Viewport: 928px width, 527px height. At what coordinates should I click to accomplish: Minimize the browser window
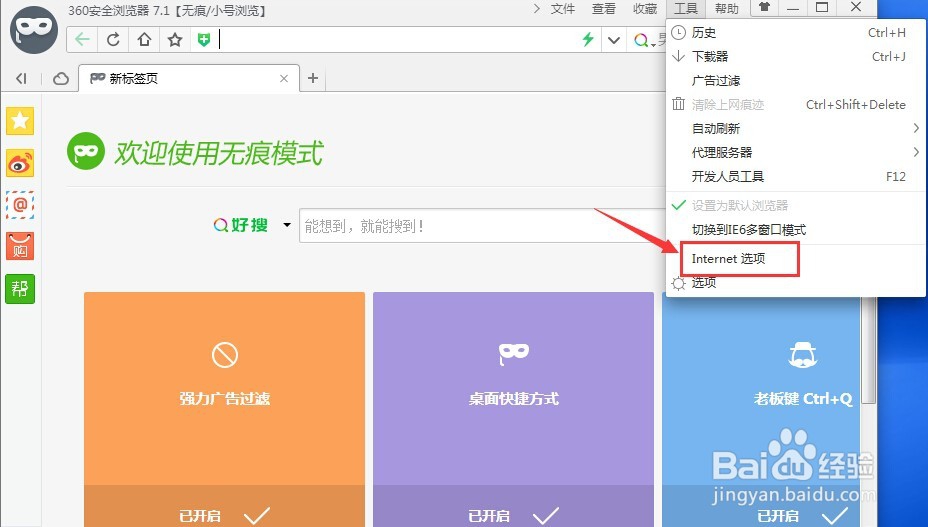(793, 8)
